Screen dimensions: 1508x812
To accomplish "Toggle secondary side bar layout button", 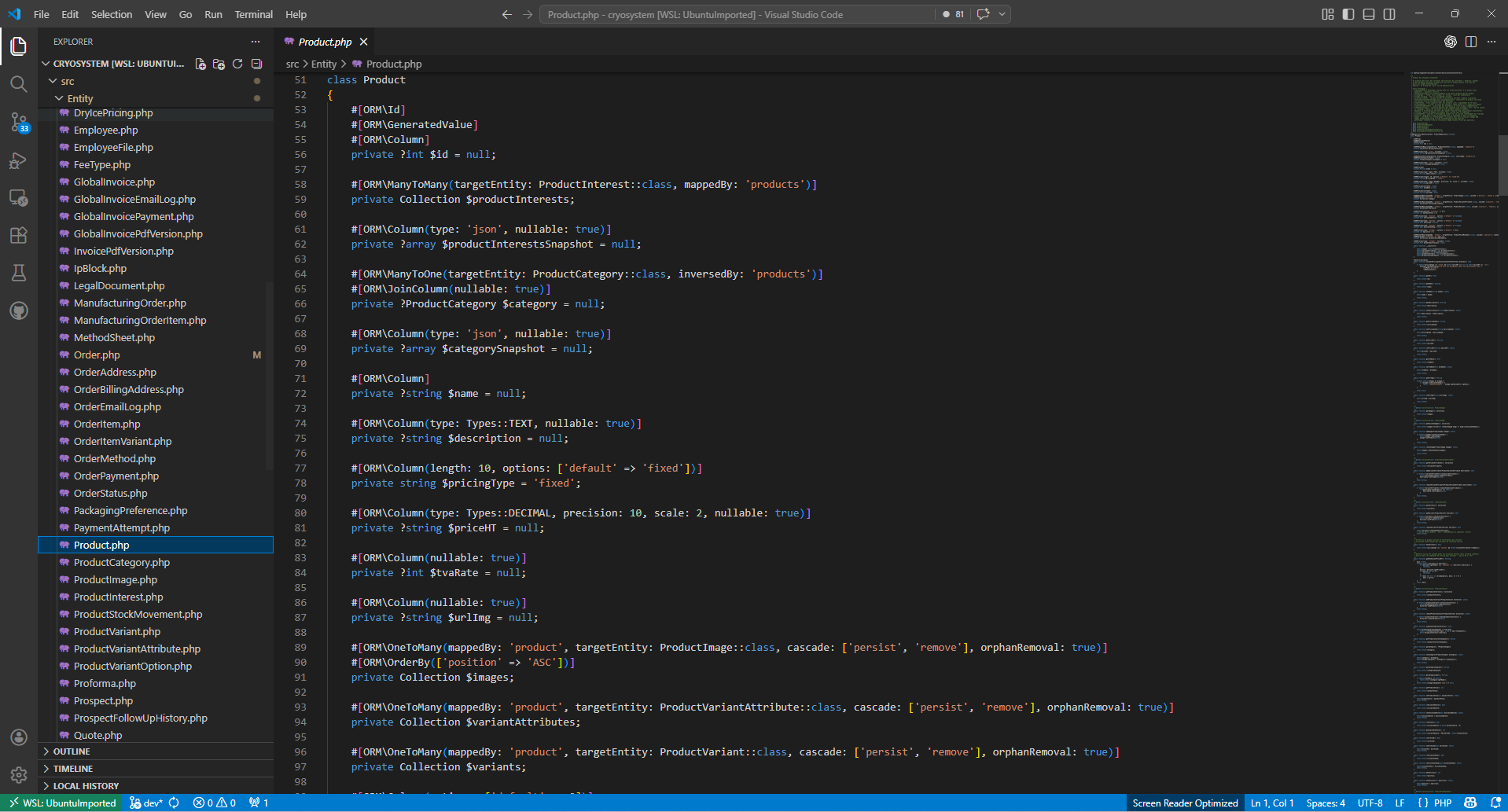I will [1389, 14].
